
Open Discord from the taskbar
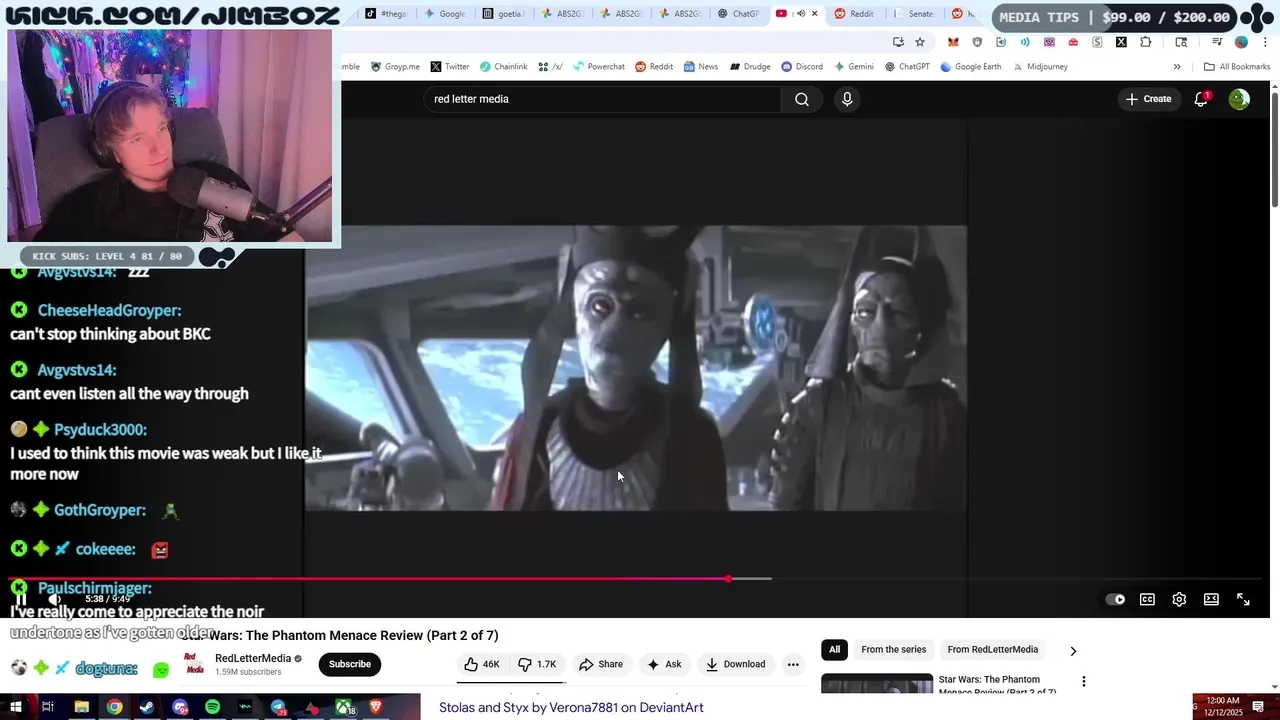(x=180, y=707)
